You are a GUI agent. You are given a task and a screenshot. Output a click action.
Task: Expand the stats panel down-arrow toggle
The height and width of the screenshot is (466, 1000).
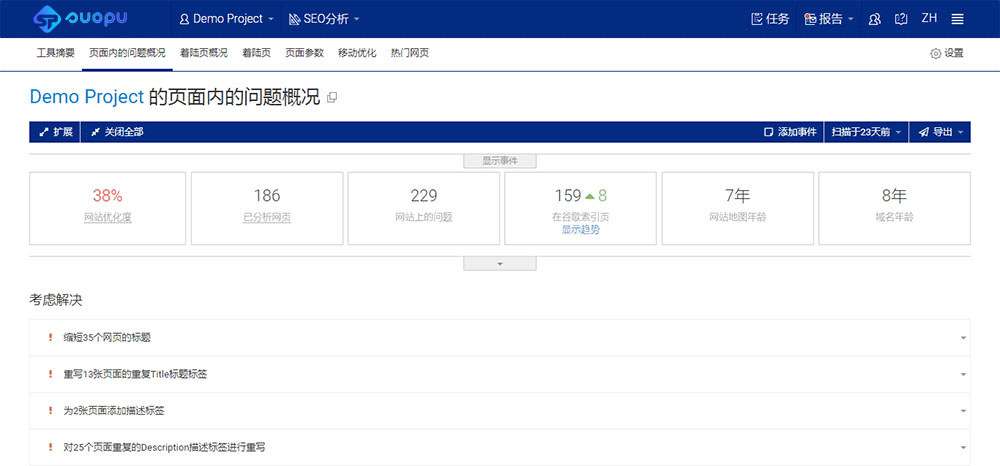[499, 263]
